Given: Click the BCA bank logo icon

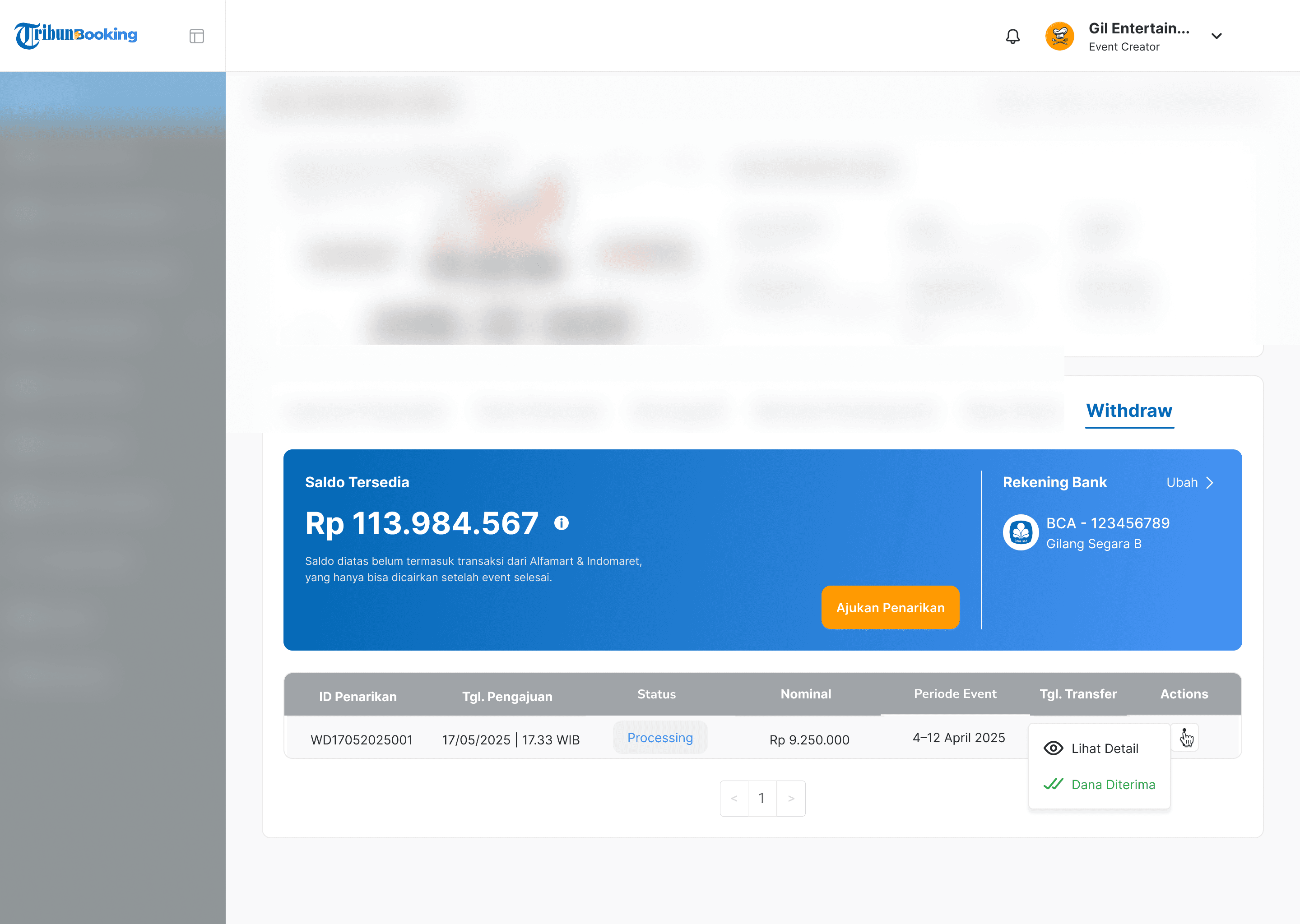Looking at the screenshot, I should (x=1021, y=532).
